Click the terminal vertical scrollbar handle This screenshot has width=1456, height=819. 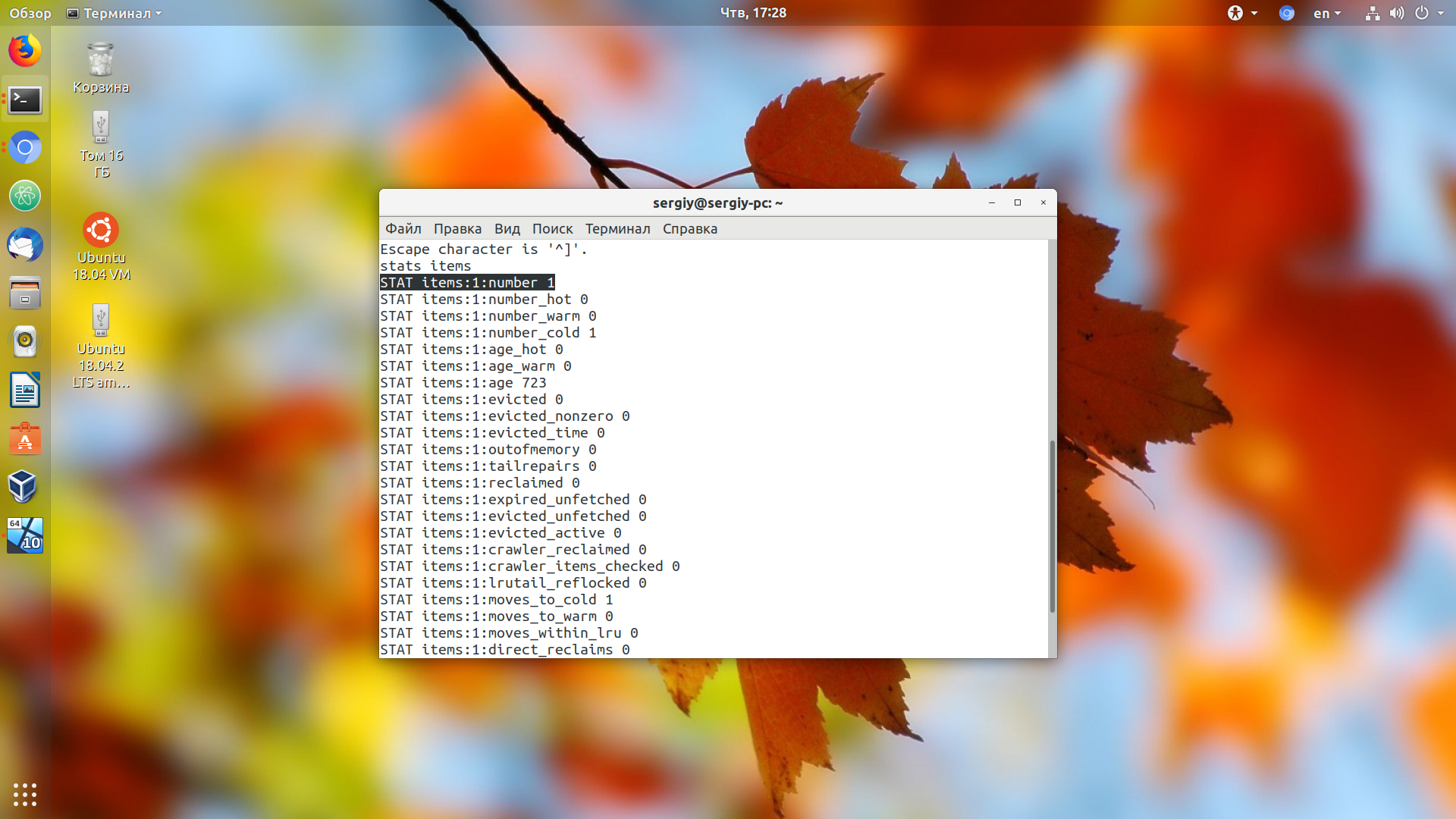(x=1052, y=526)
